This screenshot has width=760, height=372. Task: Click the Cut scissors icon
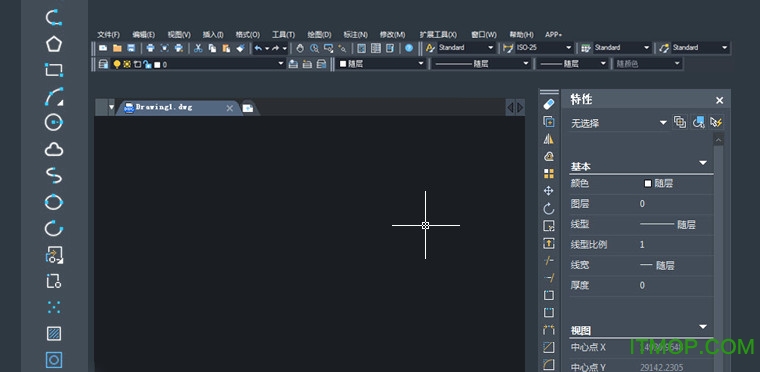[x=198, y=48]
